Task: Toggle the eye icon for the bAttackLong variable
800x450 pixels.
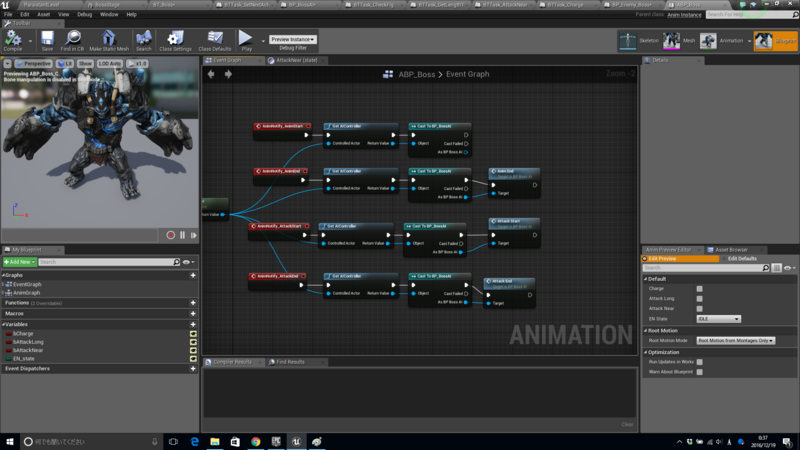Action: [x=193, y=342]
